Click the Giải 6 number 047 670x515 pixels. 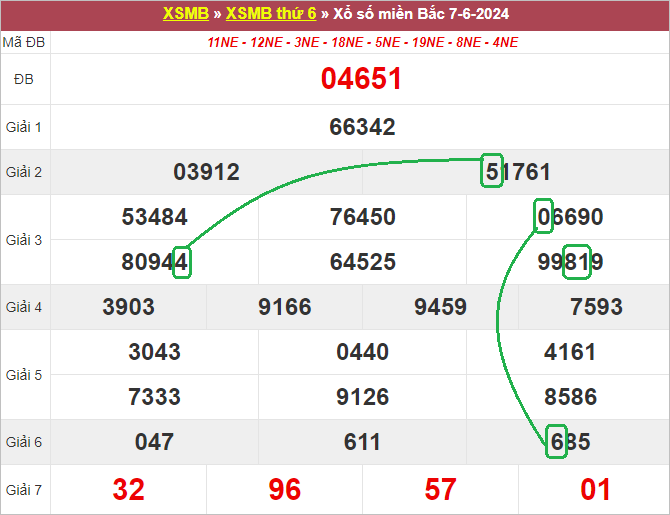154,442
